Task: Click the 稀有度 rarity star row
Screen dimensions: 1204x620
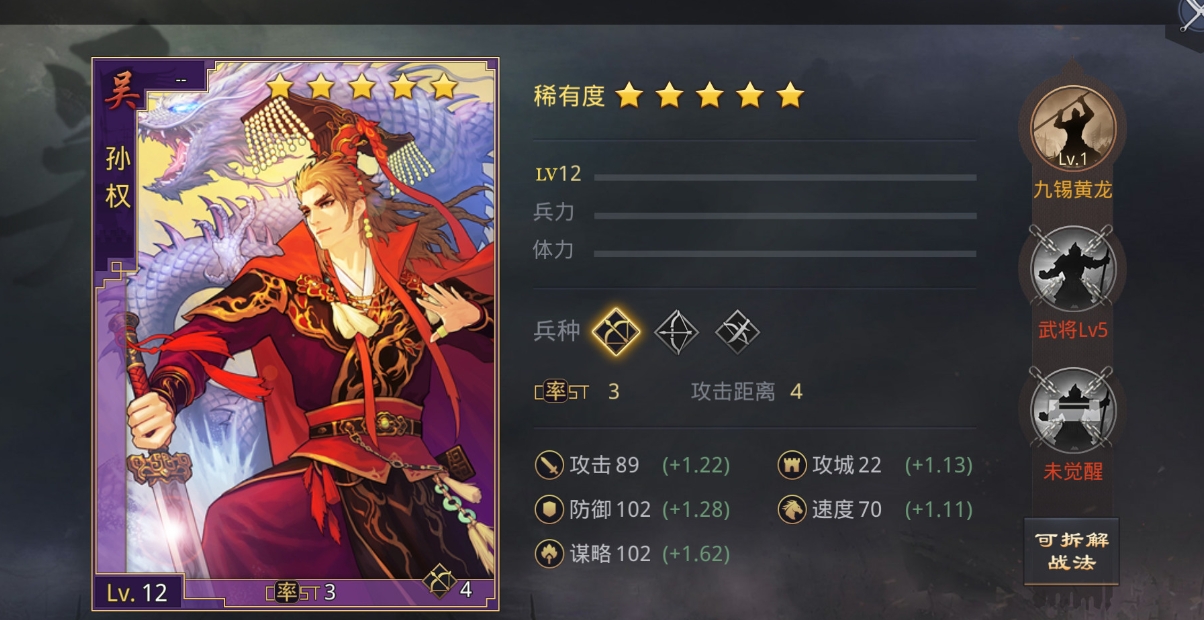Action: (x=710, y=96)
